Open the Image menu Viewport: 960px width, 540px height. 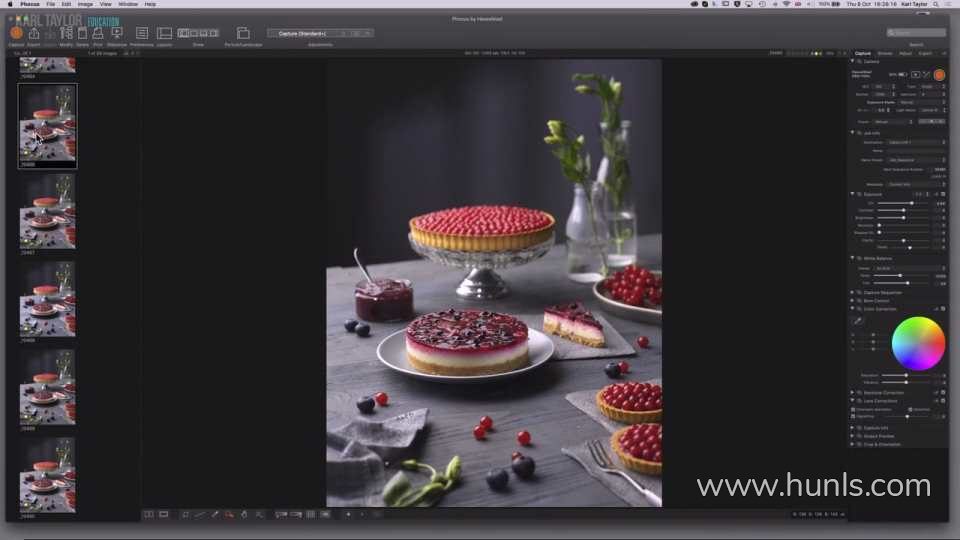[84, 4]
